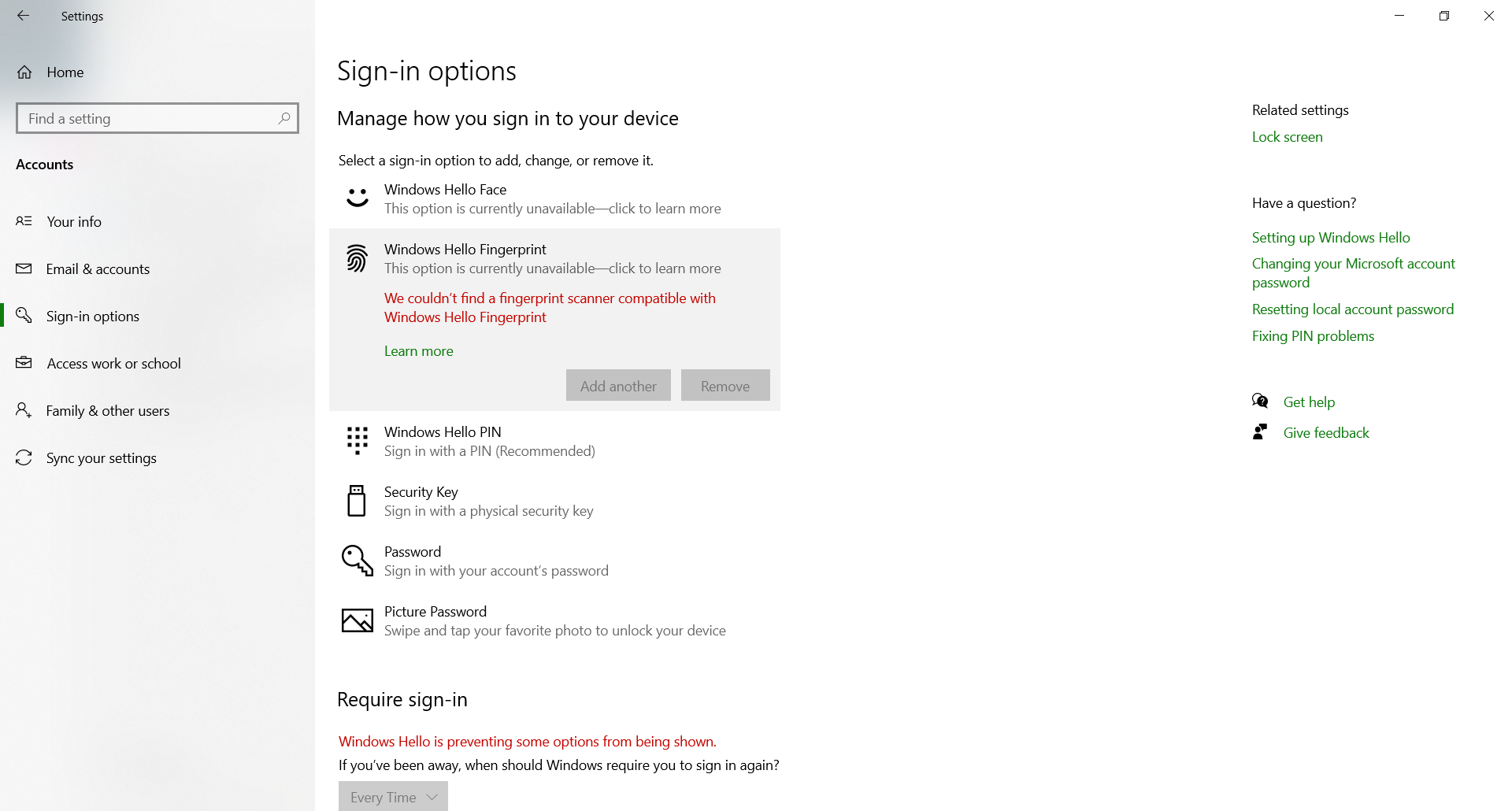The image size is (1512, 811).
Task: Navigate to Access work or school
Action: pyautogui.click(x=113, y=363)
